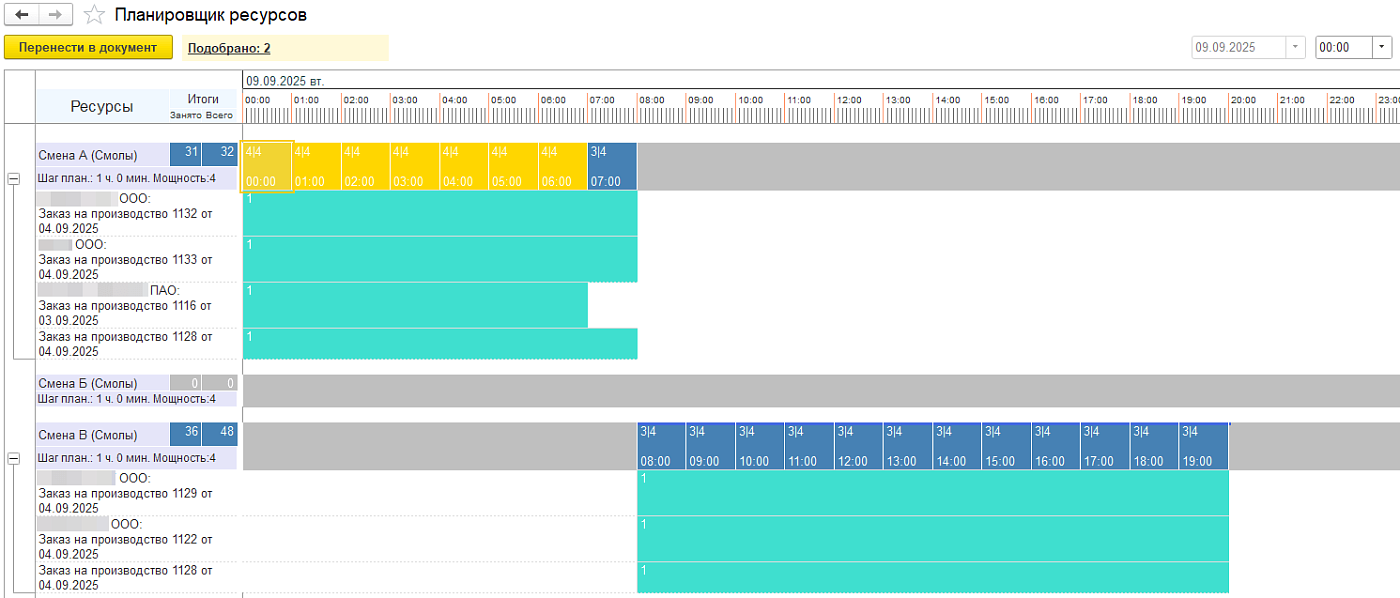Open the time 00:00 dropdown arrow
This screenshot has height=598, width=1400.
[x=1383, y=47]
